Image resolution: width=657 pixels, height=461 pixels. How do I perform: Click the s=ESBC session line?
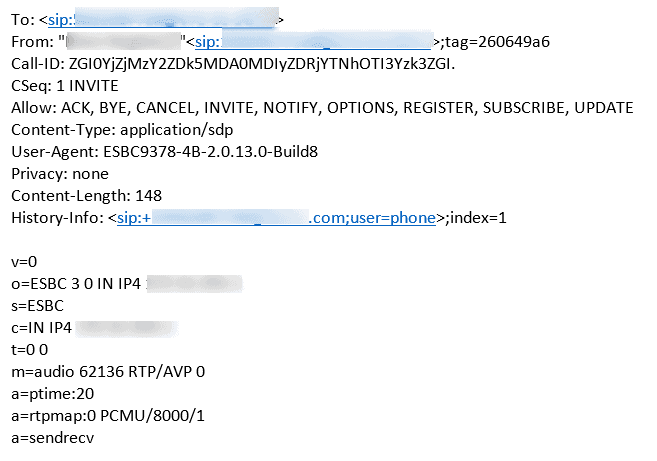coord(37,306)
